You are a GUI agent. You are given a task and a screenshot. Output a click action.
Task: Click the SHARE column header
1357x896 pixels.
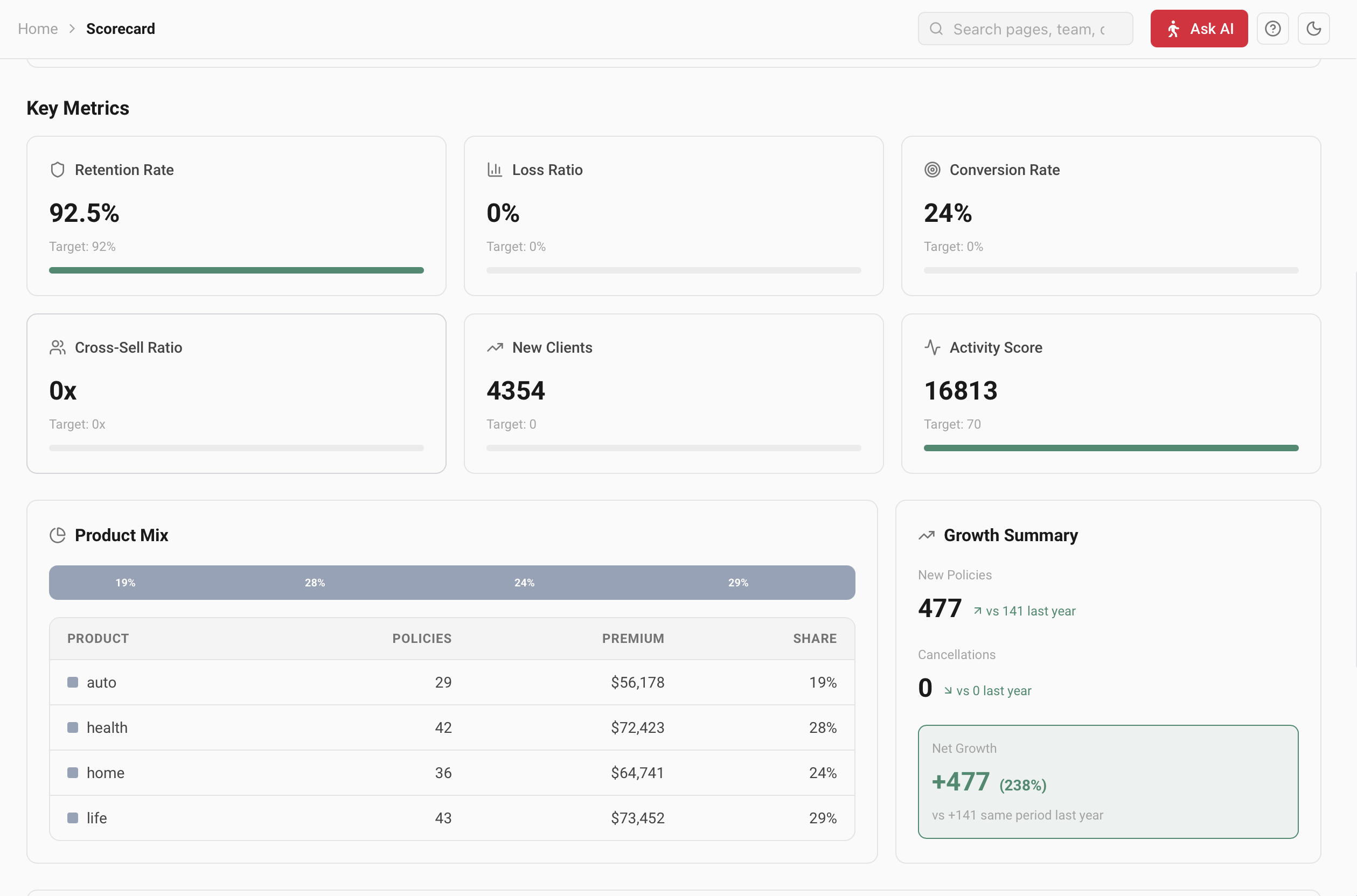tap(815, 638)
